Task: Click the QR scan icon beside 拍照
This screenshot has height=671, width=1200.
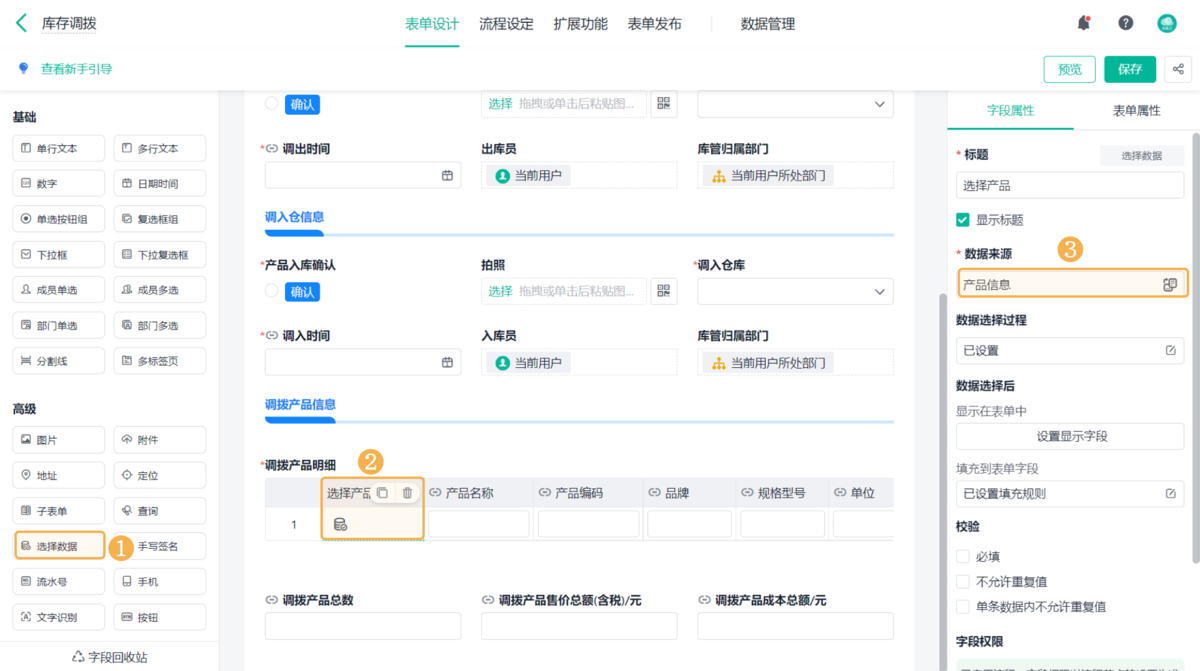Action: tap(664, 291)
